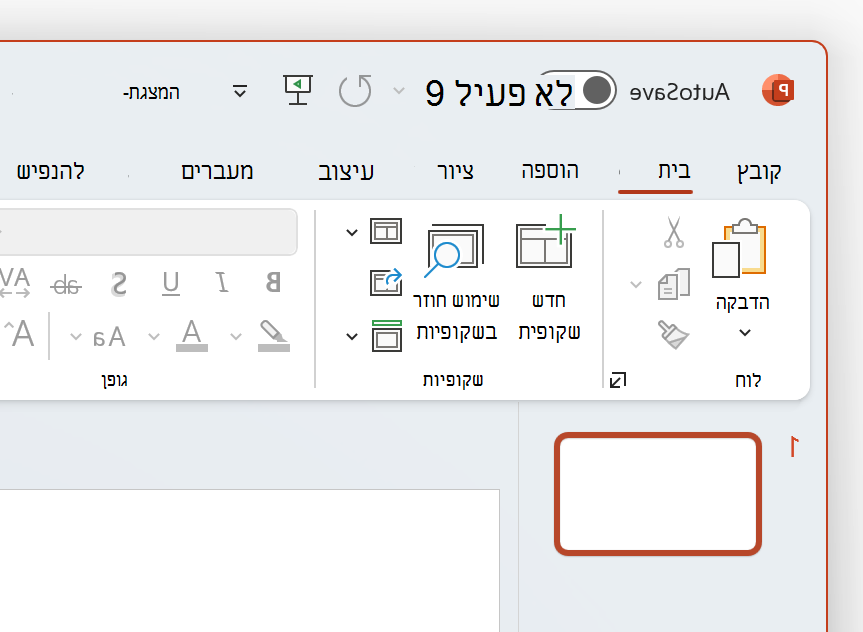This screenshot has height=632, width=863.
Task: Expand the Copy options arrow
Action: coord(636,285)
